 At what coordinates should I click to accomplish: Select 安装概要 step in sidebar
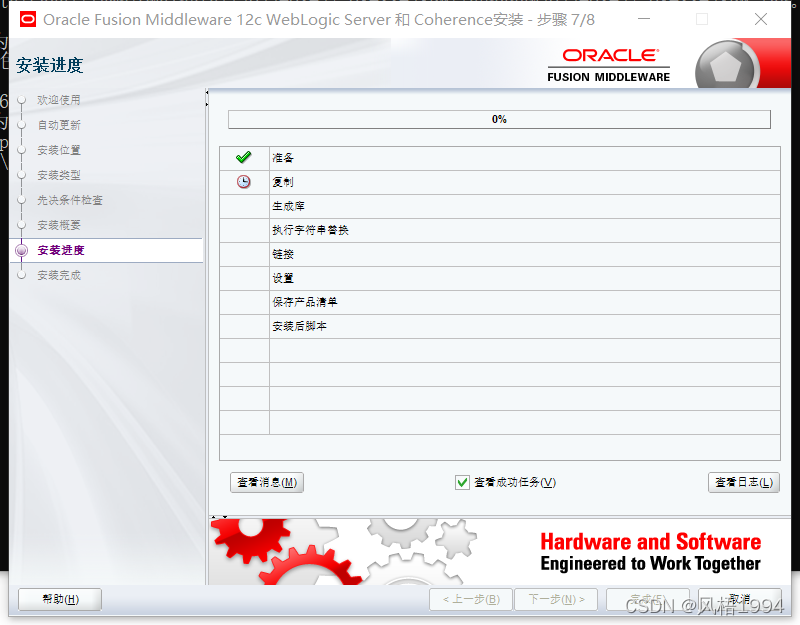tap(59, 225)
